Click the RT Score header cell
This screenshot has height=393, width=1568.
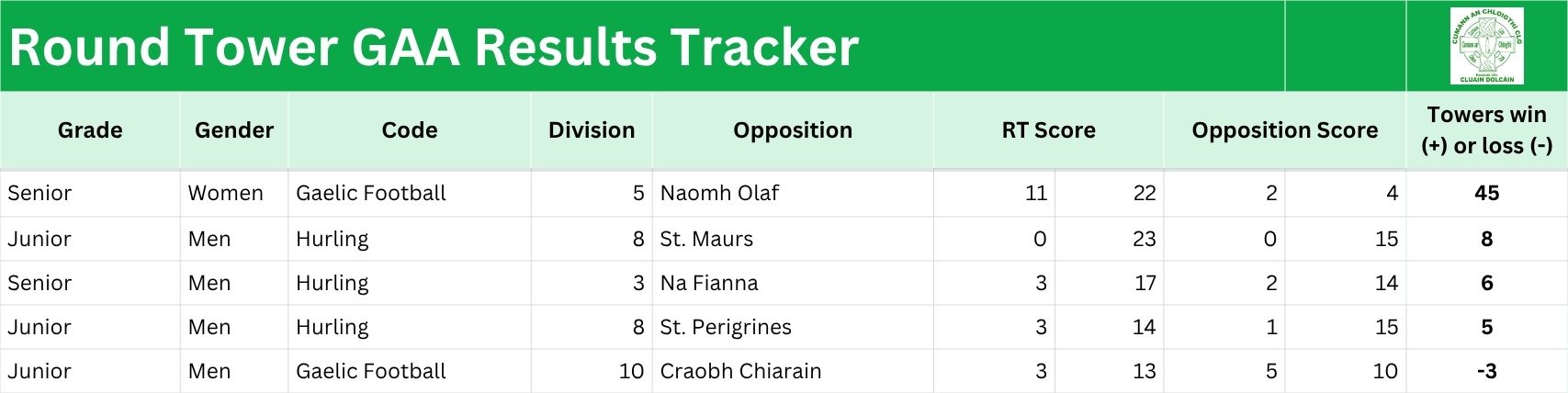[x=1048, y=130]
